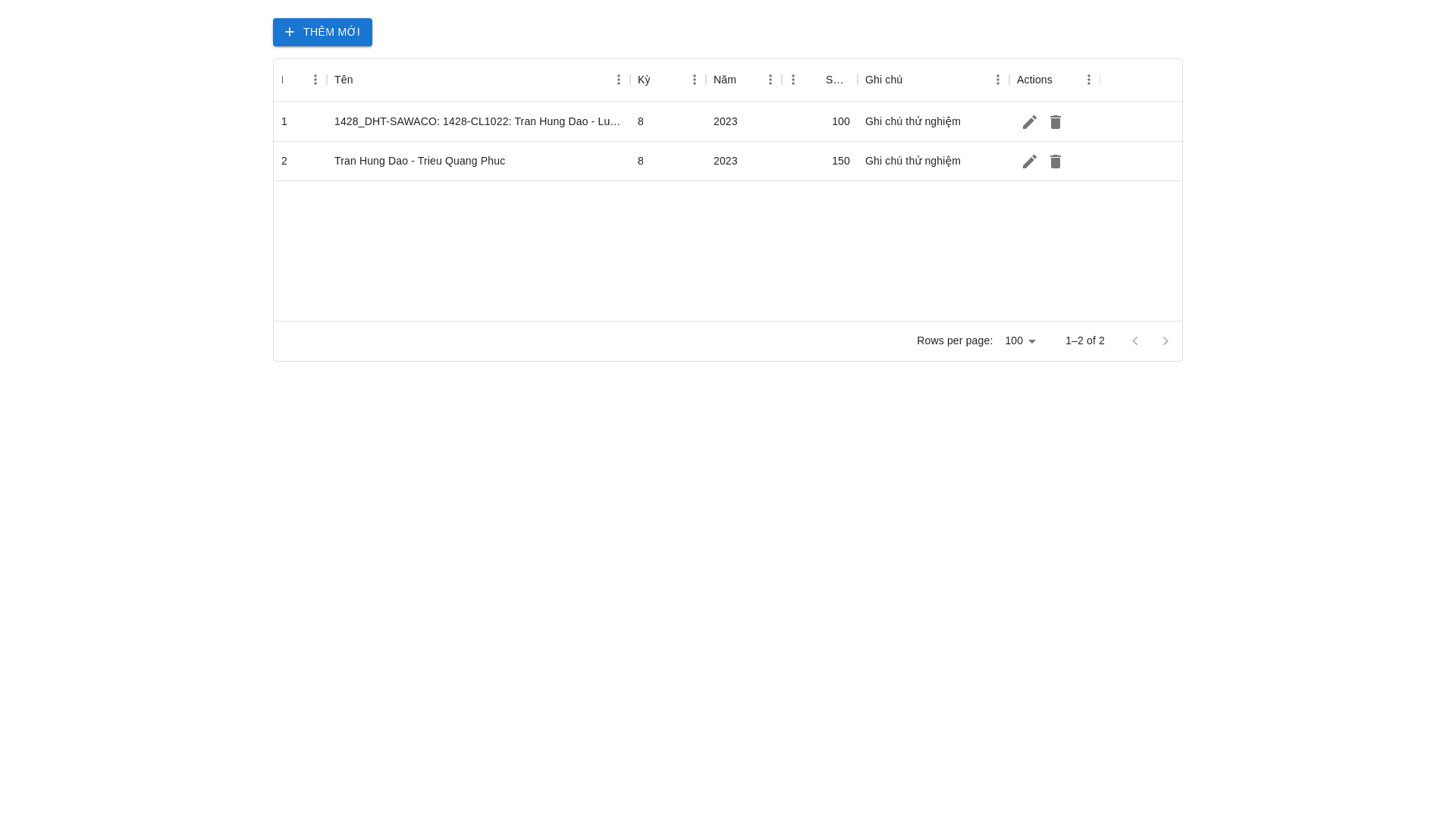Open the Actions column menu dots
The image size is (1456, 819).
[x=1088, y=80]
